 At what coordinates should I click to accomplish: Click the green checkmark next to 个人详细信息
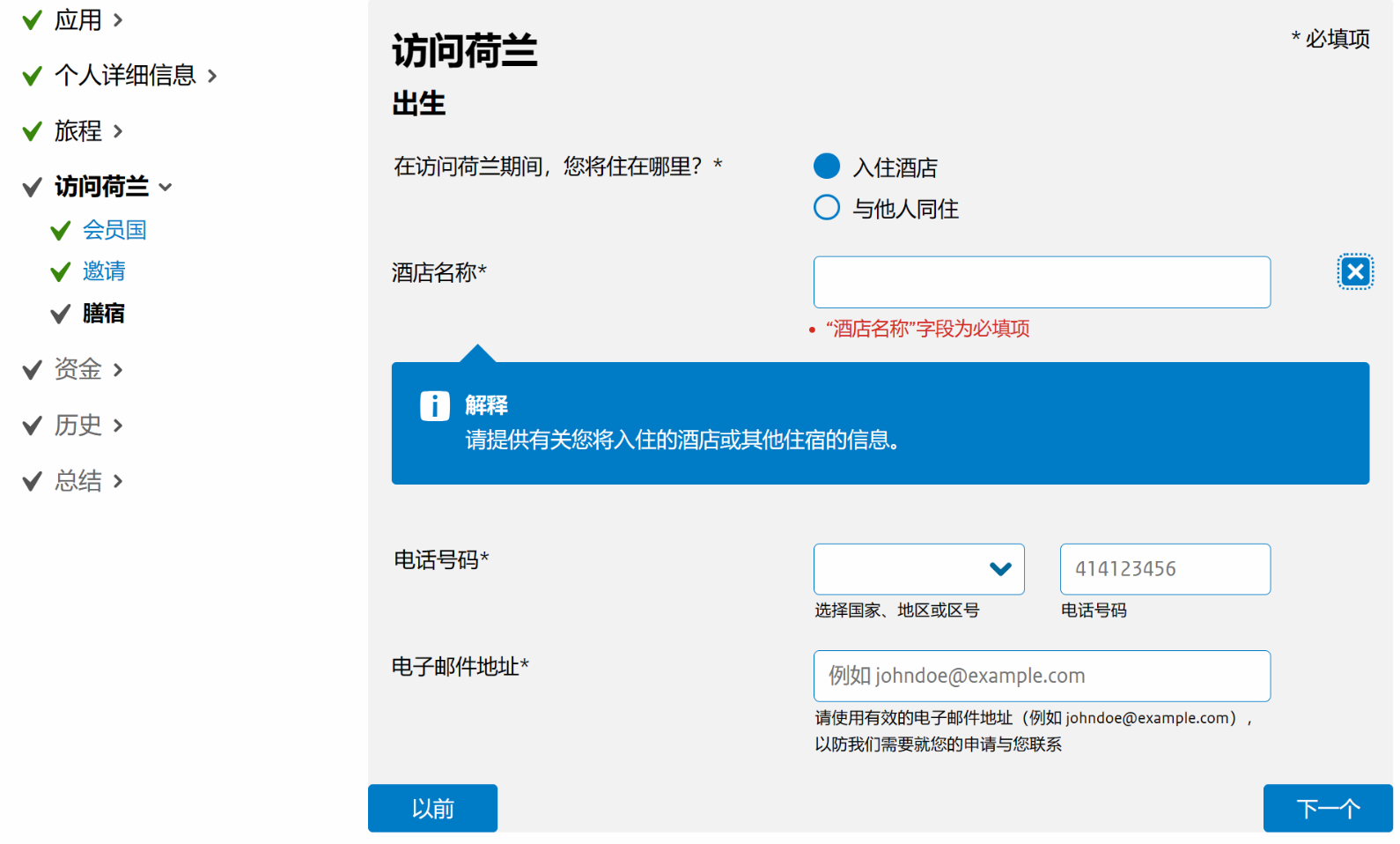[x=33, y=76]
